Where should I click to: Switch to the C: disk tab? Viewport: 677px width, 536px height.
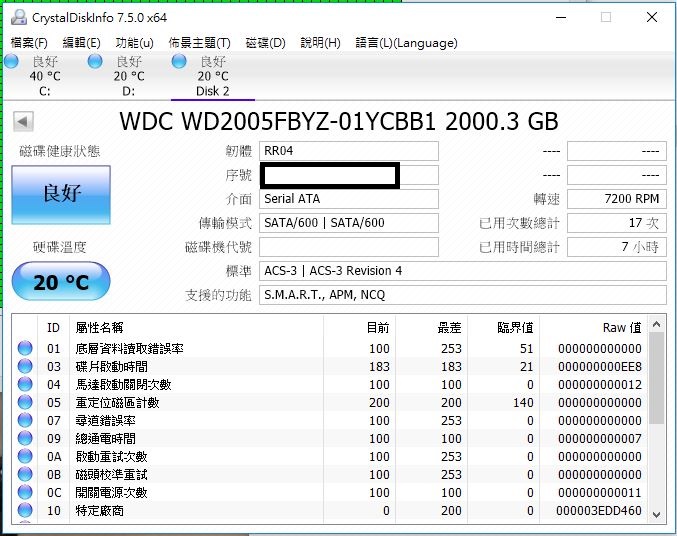pyautogui.click(x=44, y=76)
